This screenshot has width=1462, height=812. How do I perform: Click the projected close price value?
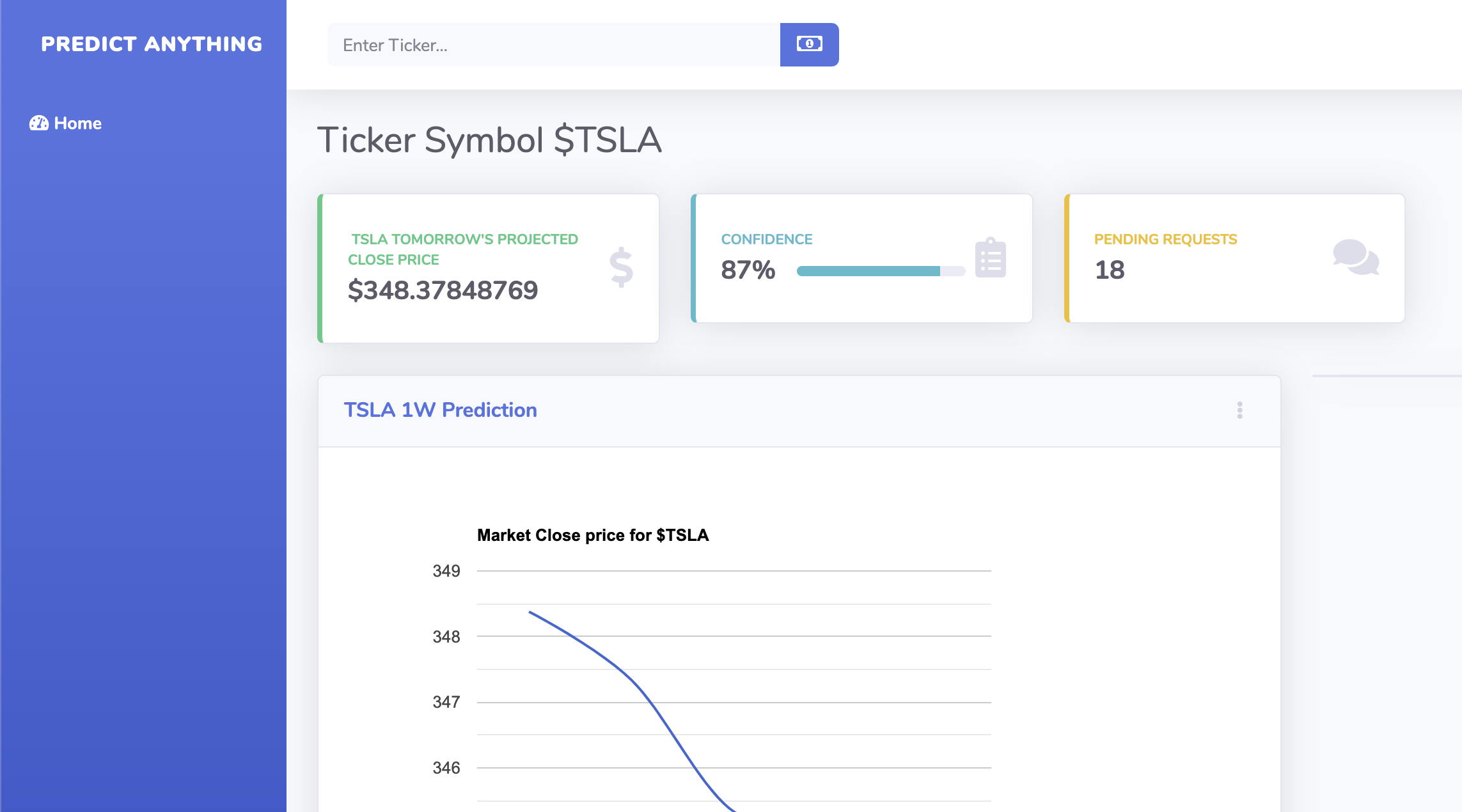pyautogui.click(x=443, y=290)
